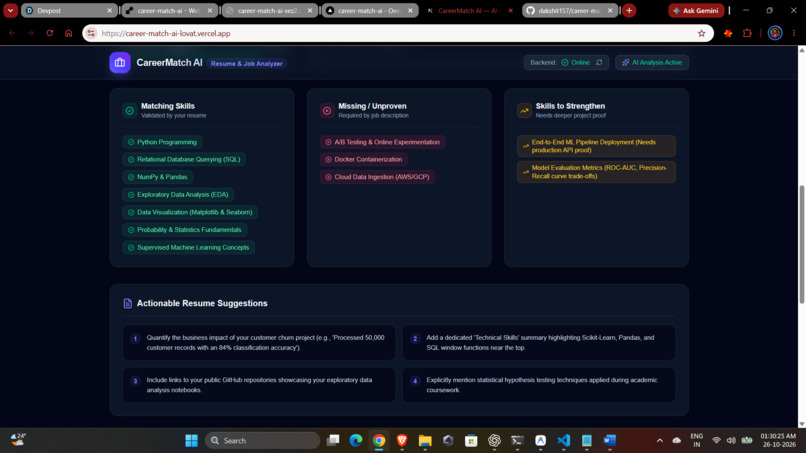The height and width of the screenshot is (453, 806).
Task: Open a new browser tab
Action: pos(629,10)
